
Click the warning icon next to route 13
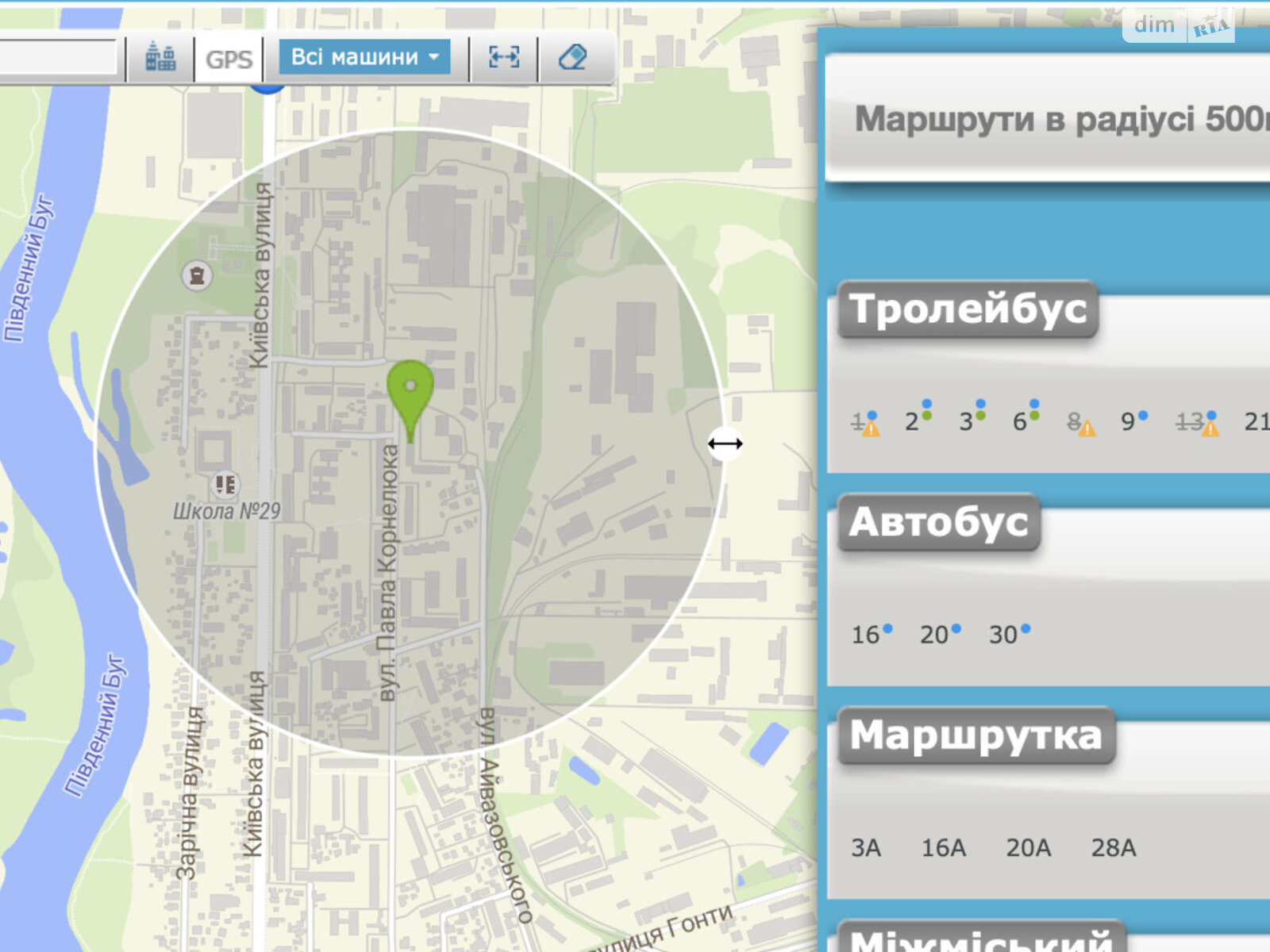click(1210, 431)
